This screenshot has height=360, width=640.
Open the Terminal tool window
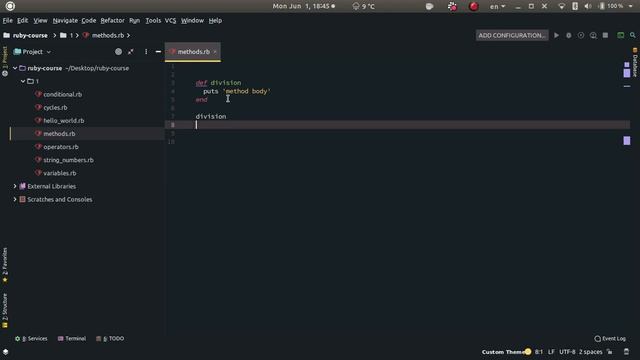point(72,338)
